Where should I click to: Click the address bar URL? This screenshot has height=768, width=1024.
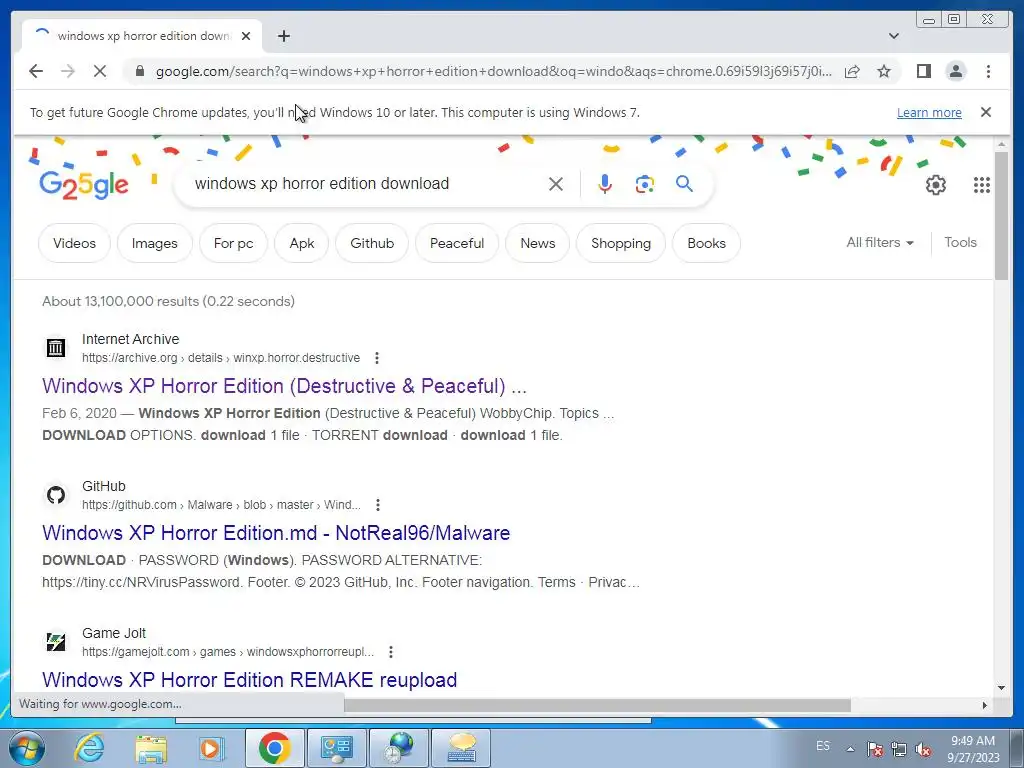click(494, 71)
